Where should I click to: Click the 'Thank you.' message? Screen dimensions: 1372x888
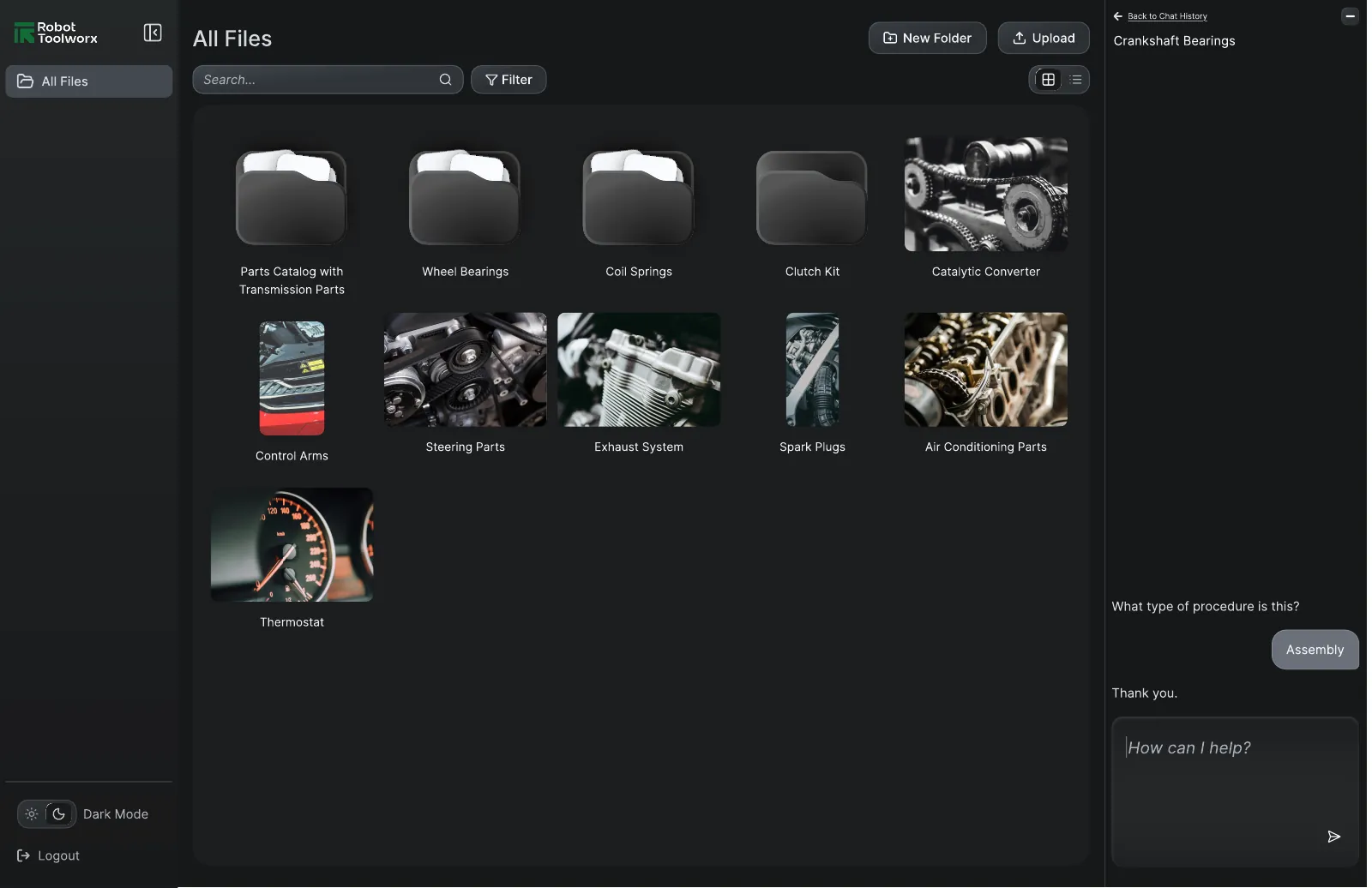tap(1144, 693)
